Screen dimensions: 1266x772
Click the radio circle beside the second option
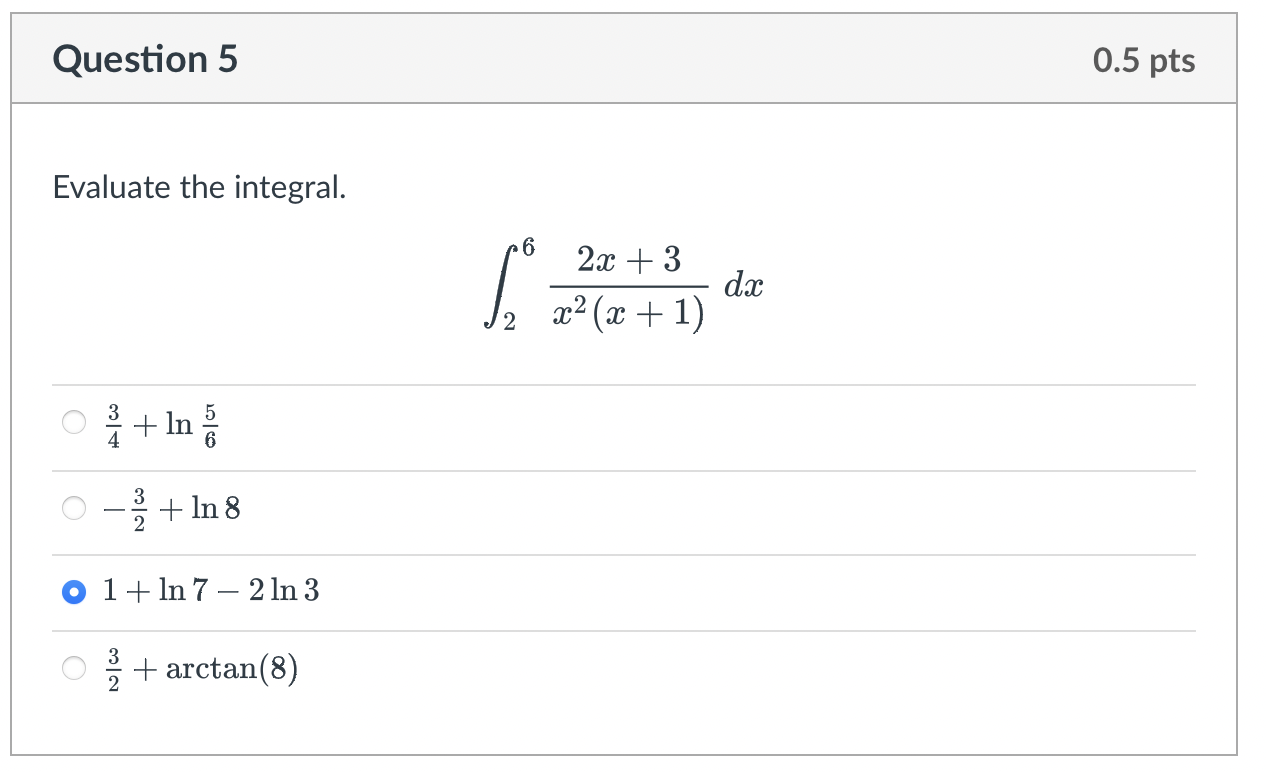point(74,508)
